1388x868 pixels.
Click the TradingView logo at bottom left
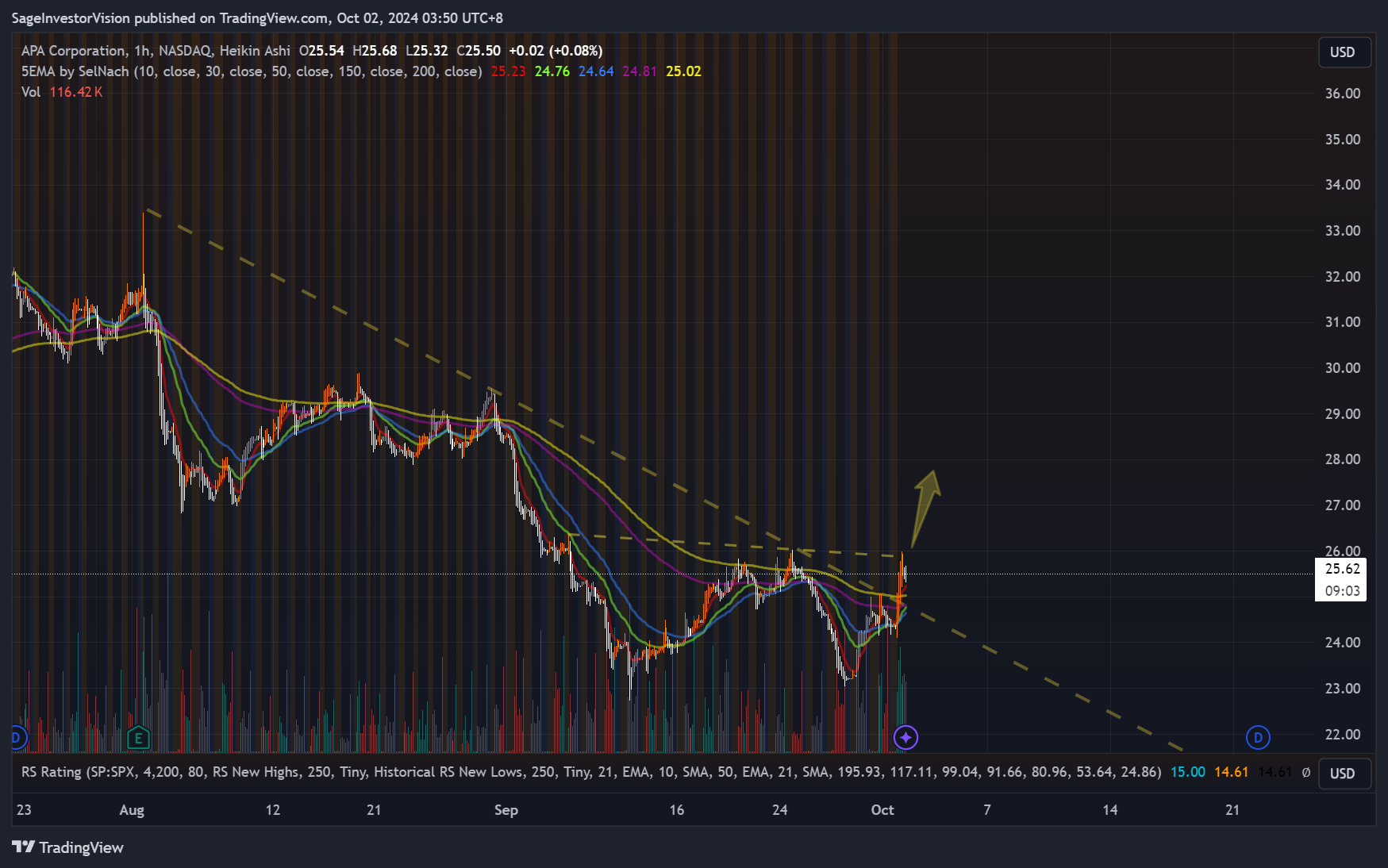(67, 847)
